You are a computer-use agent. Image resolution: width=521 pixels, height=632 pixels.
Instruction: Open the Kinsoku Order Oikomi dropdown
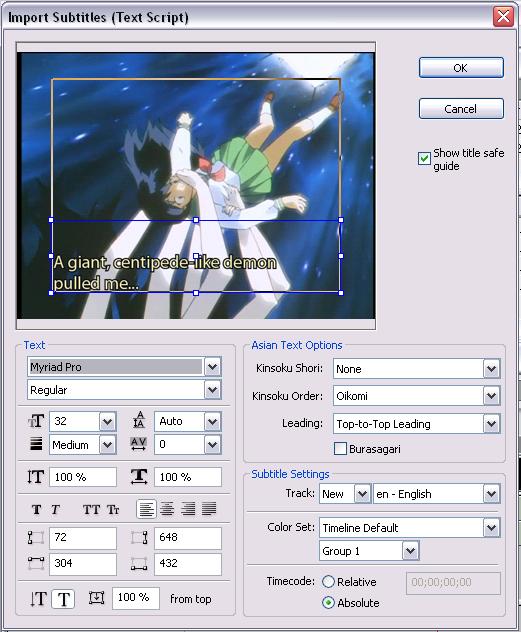tap(491, 396)
